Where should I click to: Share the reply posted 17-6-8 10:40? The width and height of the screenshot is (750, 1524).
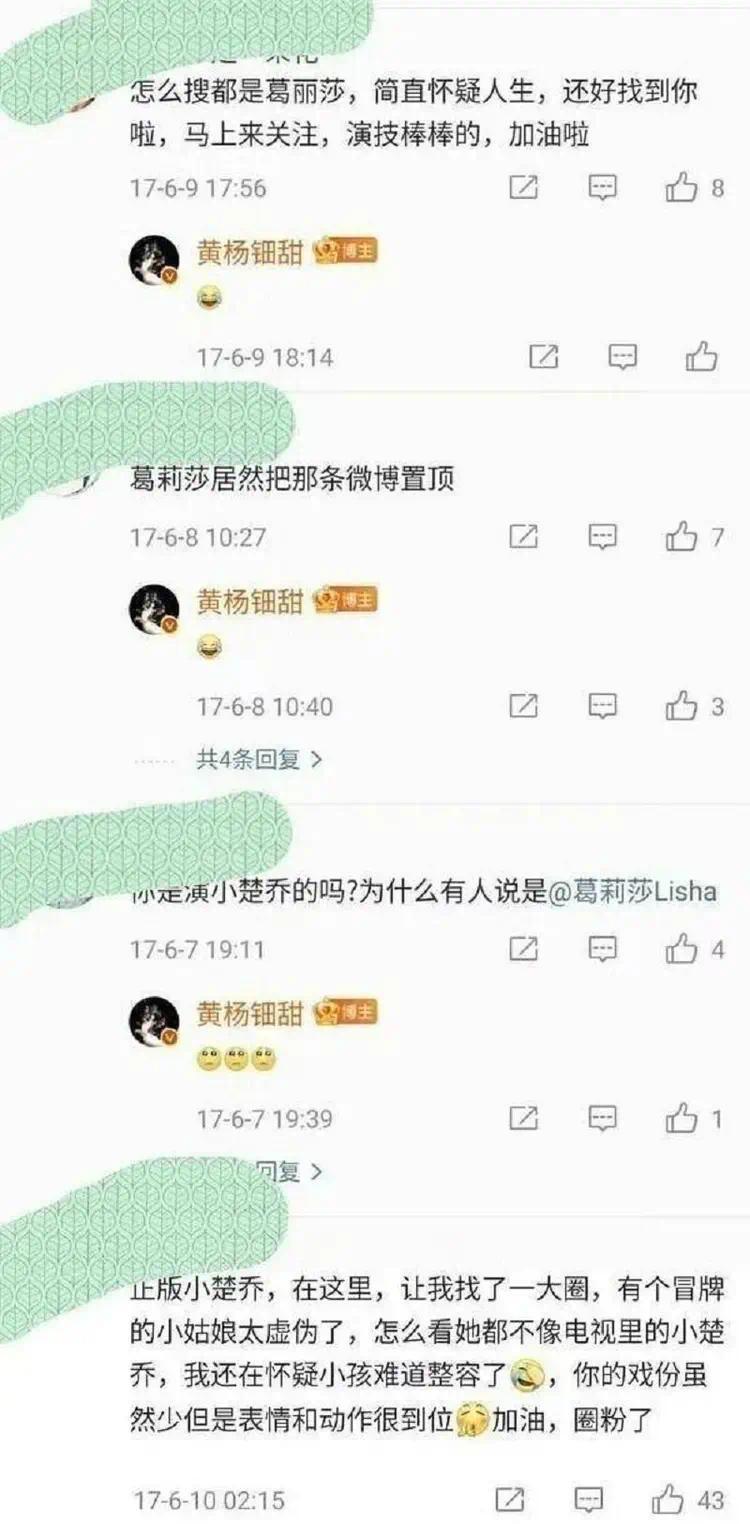pos(524,706)
